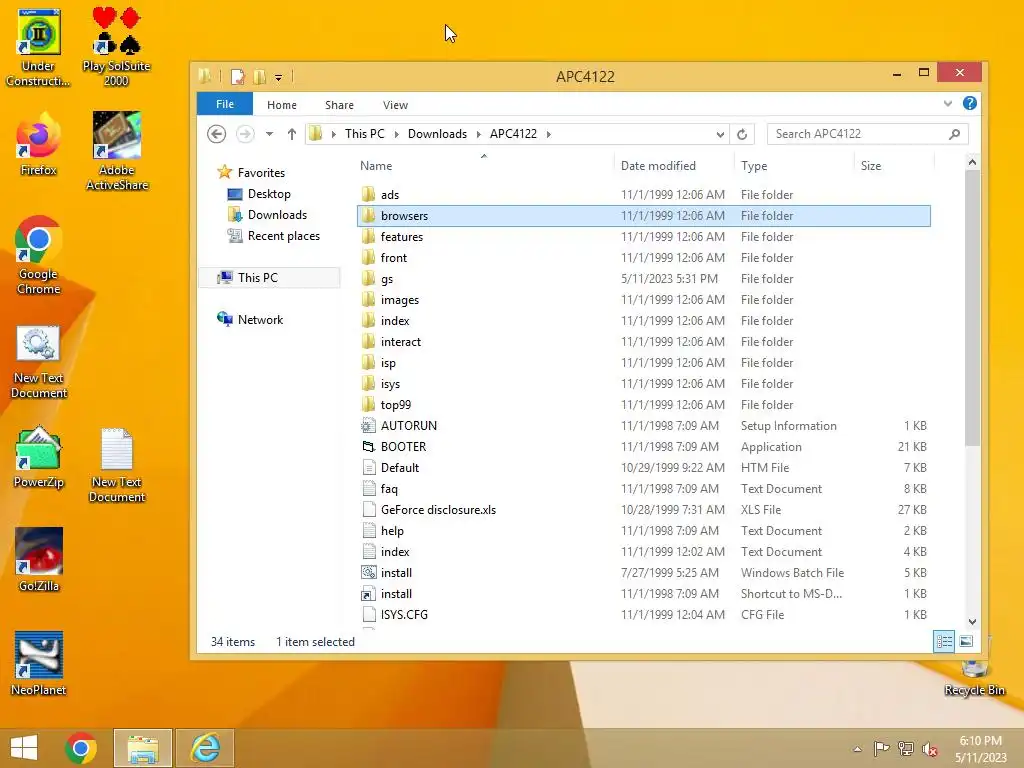This screenshot has width=1024, height=768.
Task: Click scrollbar down arrow in file list
Action: click(x=972, y=622)
